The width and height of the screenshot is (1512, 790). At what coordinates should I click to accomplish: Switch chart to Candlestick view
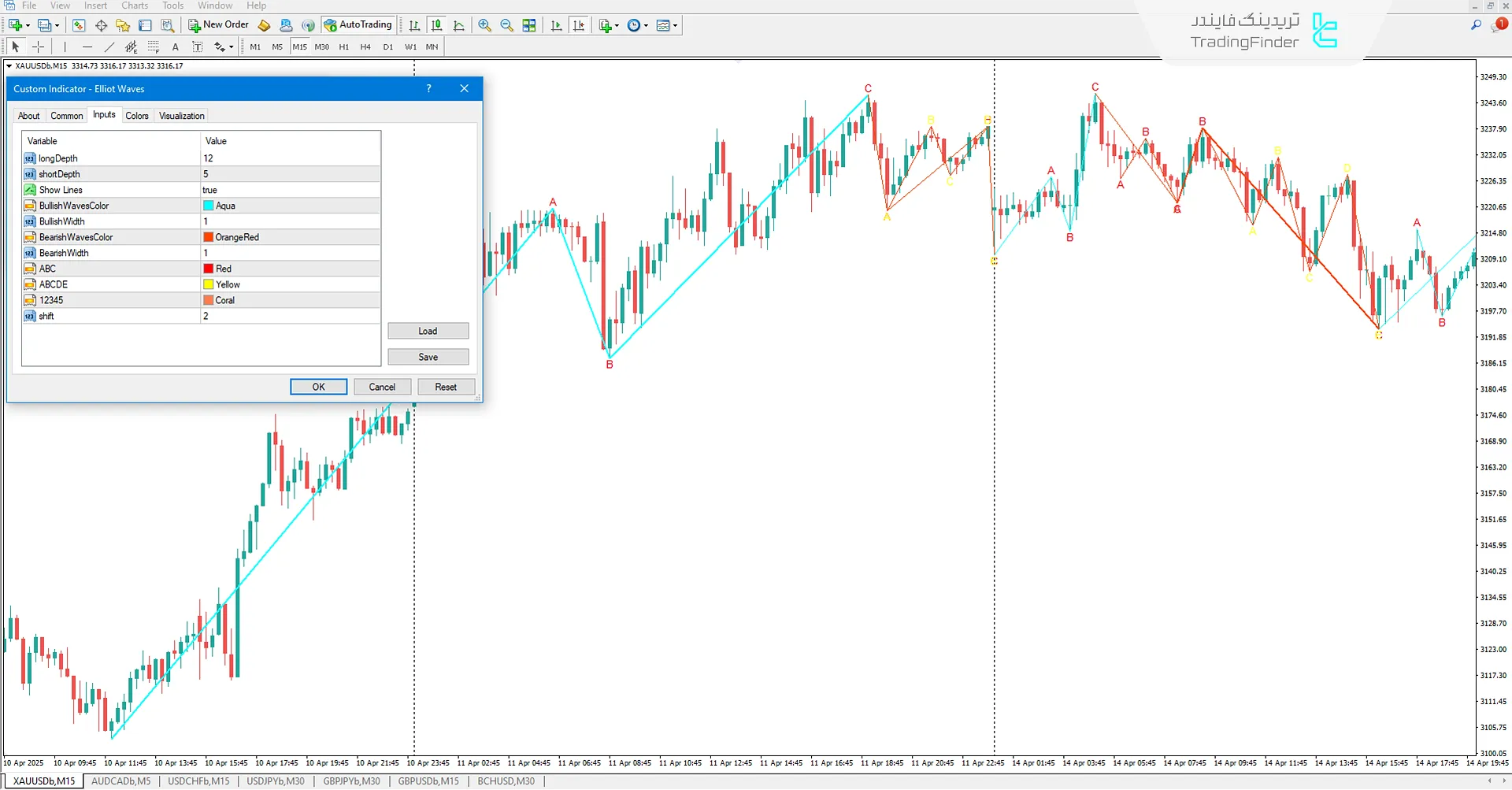point(436,24)
